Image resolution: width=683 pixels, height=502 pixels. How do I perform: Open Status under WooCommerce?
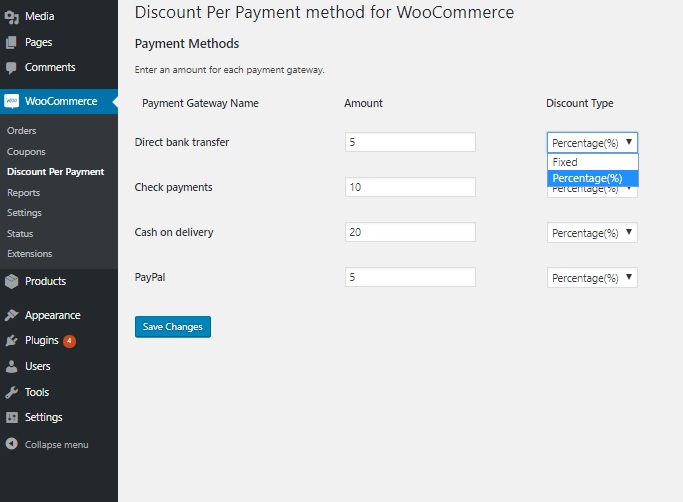pyautogui.click(x=20, y=234)
